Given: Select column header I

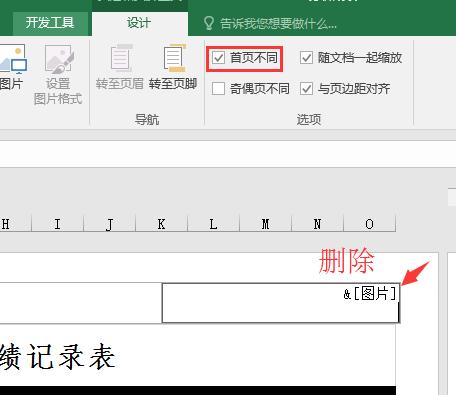Looking at the screenshot, I should click(57, 224).
